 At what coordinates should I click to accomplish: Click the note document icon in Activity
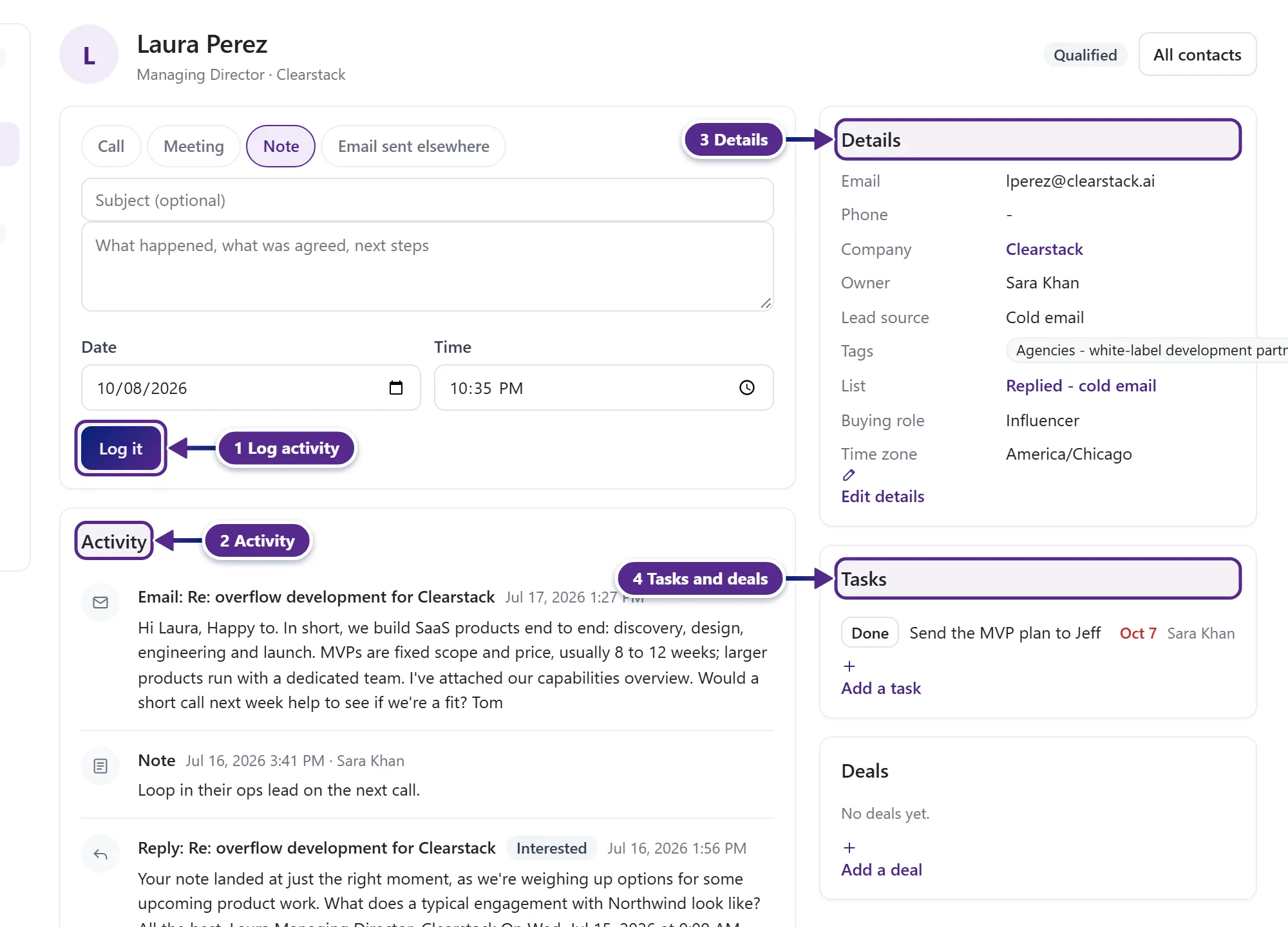pyautogui.click(x=100, y=766)
